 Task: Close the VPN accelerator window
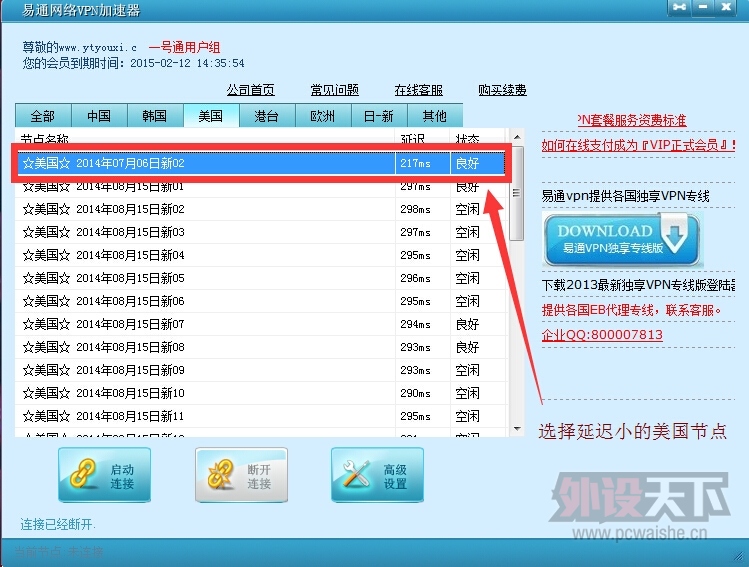point(726,7)
